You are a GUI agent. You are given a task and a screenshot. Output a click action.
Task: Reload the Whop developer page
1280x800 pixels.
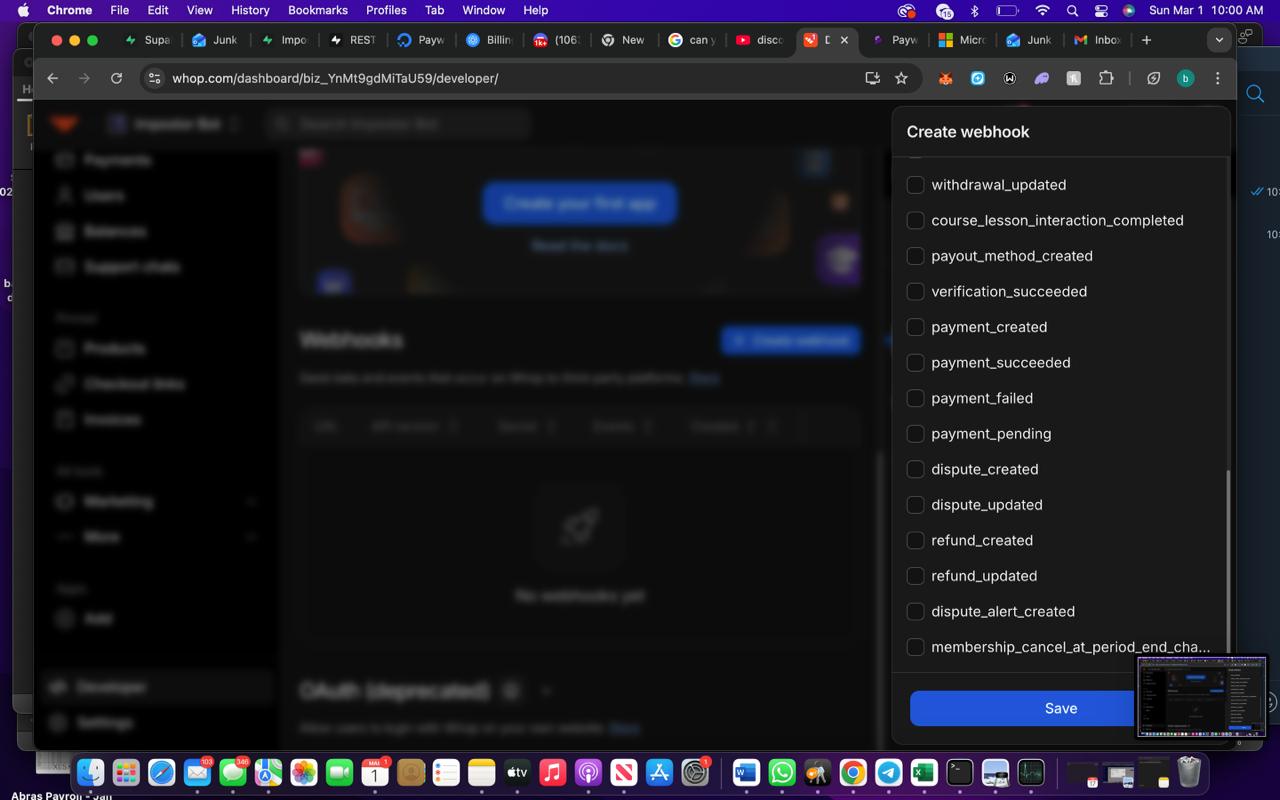click(x=116, y=78)
